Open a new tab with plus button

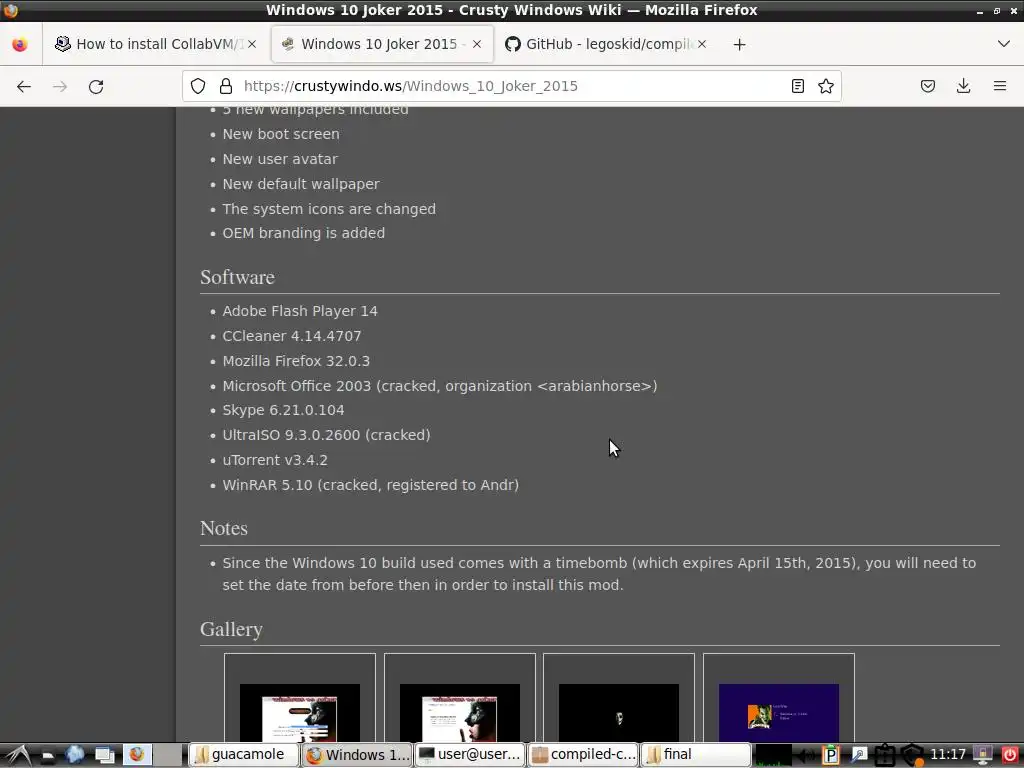click(739, 44)
